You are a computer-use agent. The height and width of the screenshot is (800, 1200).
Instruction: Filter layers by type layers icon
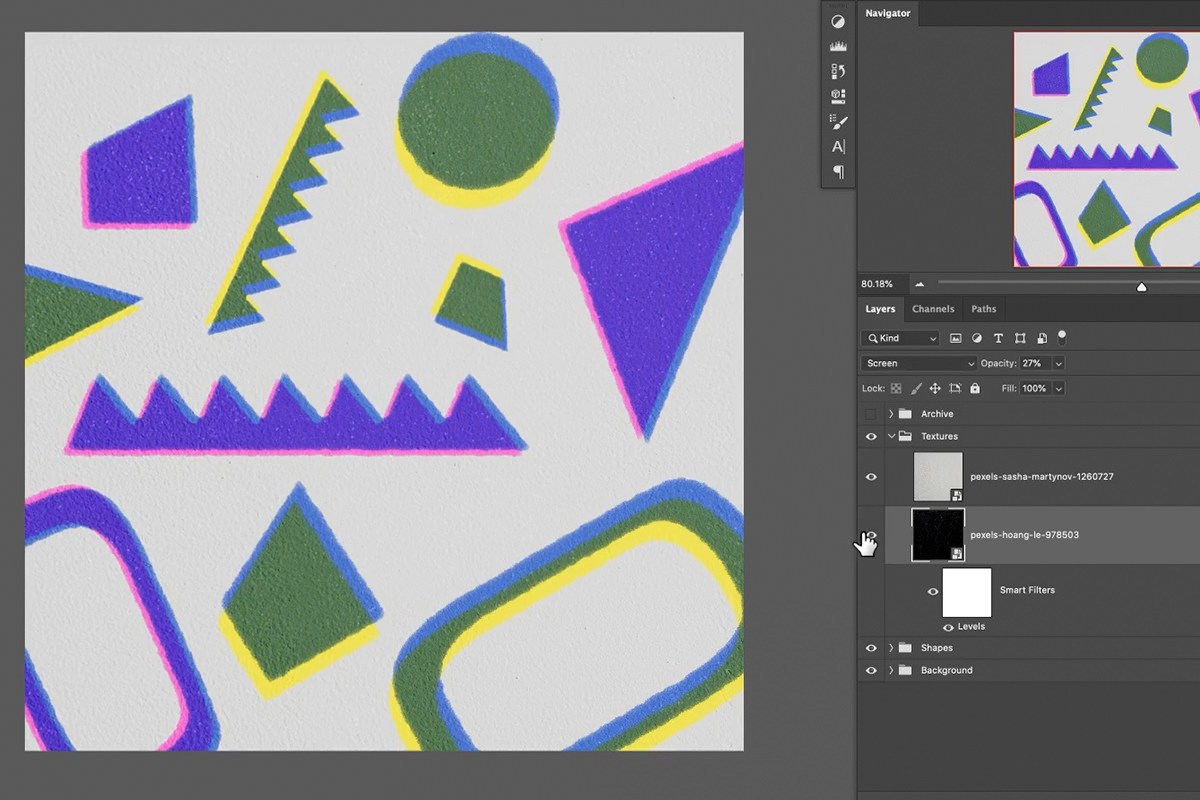[998, 338]
